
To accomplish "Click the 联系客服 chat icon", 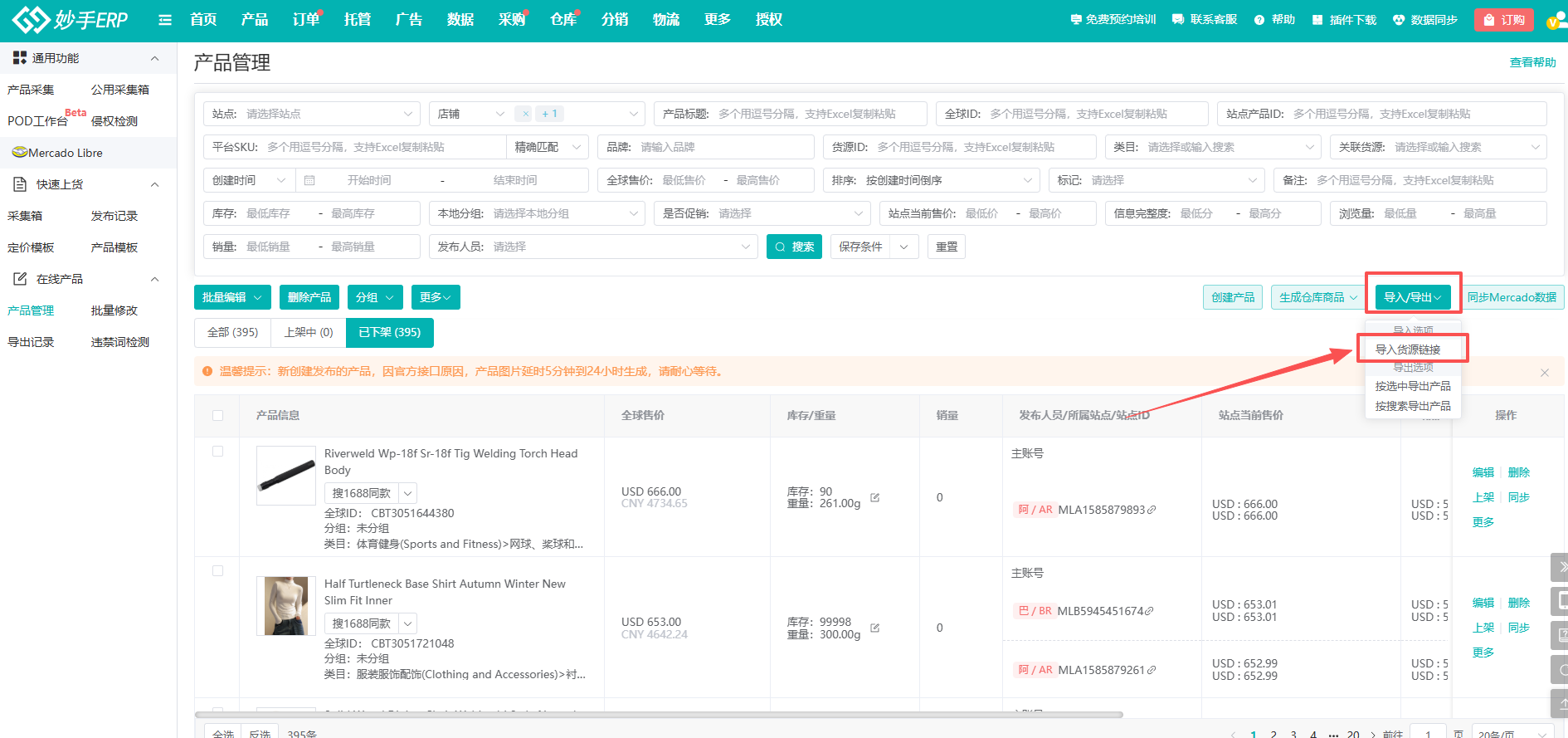I will click(1178, 20).
